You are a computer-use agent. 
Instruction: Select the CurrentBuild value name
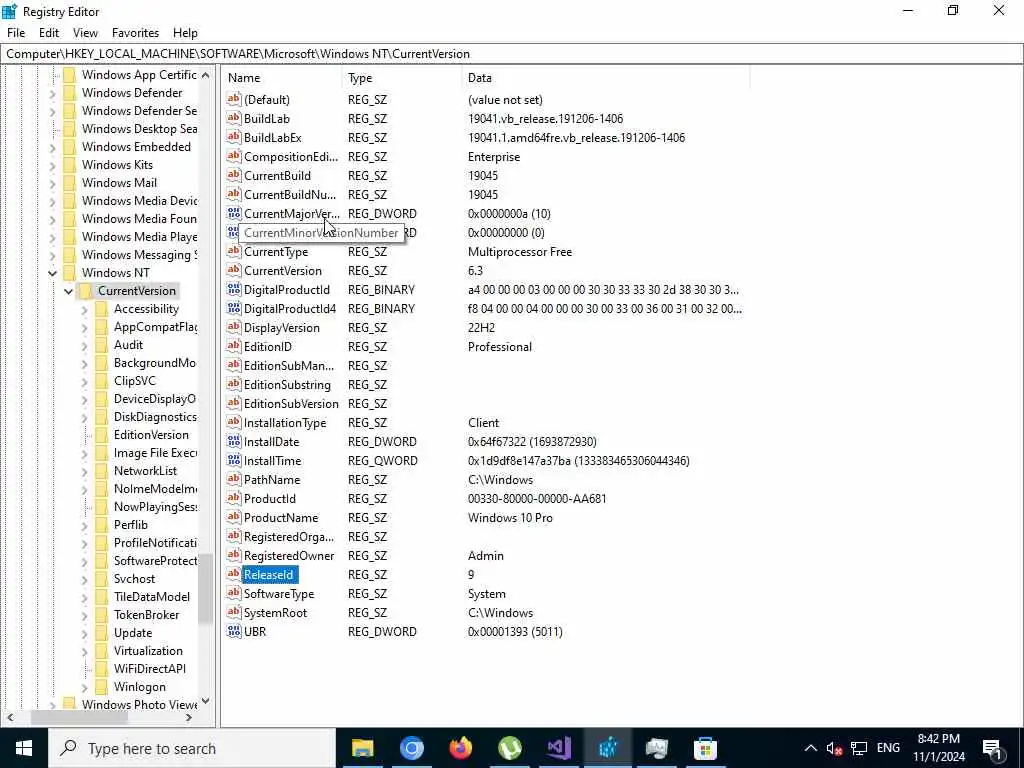pos(277,176)
